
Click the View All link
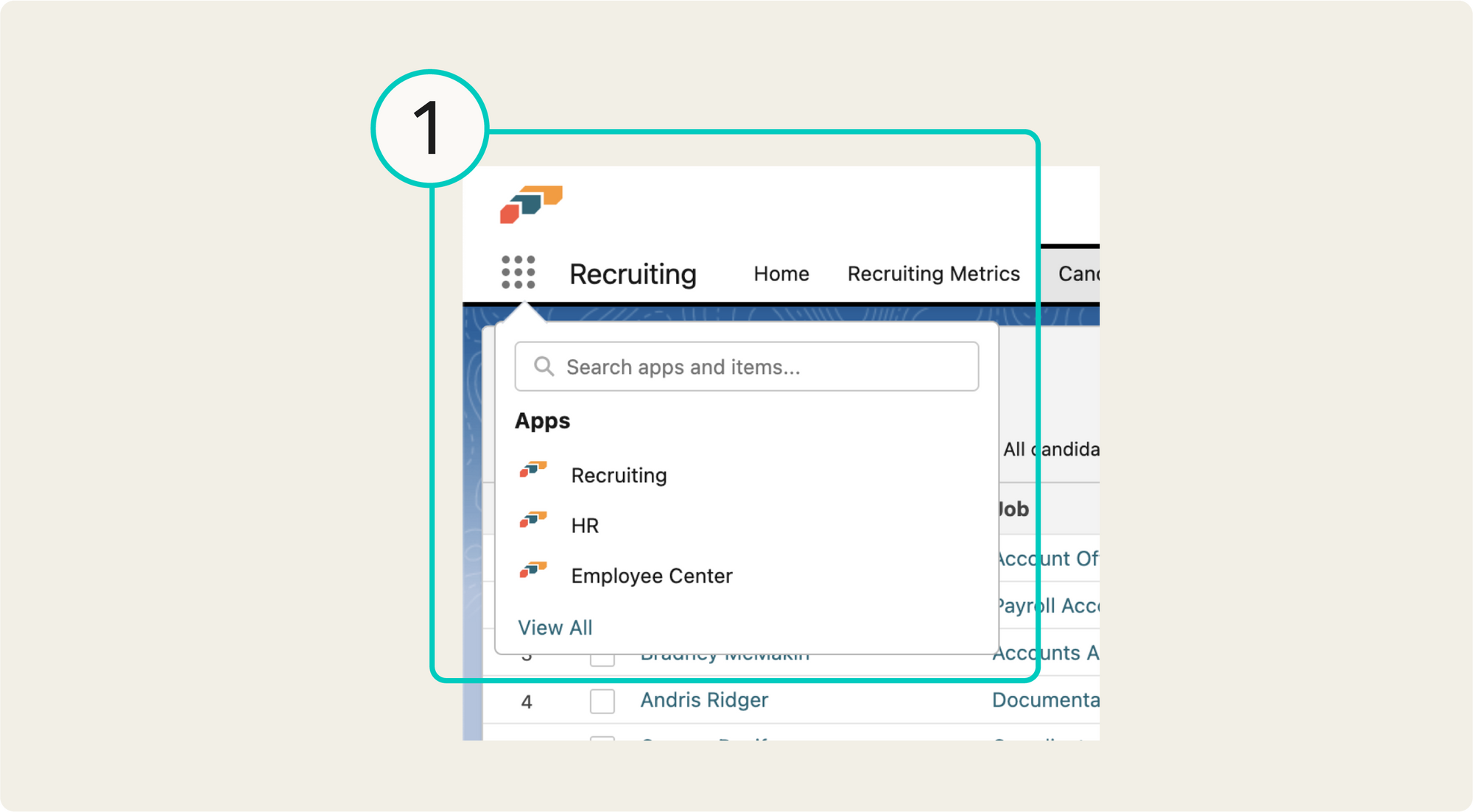pyautogui.click(x=555, y=627)
